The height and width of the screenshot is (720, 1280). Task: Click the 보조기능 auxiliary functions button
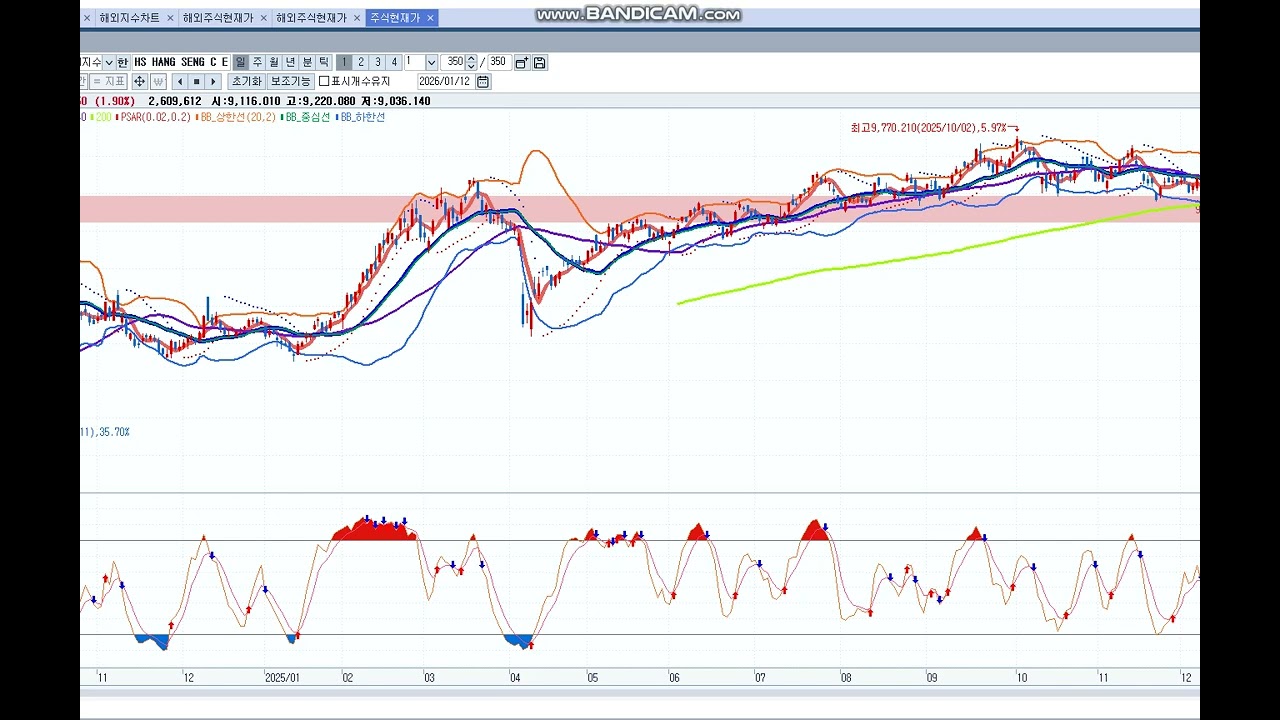pyautogui.click(x=291, y=82)
